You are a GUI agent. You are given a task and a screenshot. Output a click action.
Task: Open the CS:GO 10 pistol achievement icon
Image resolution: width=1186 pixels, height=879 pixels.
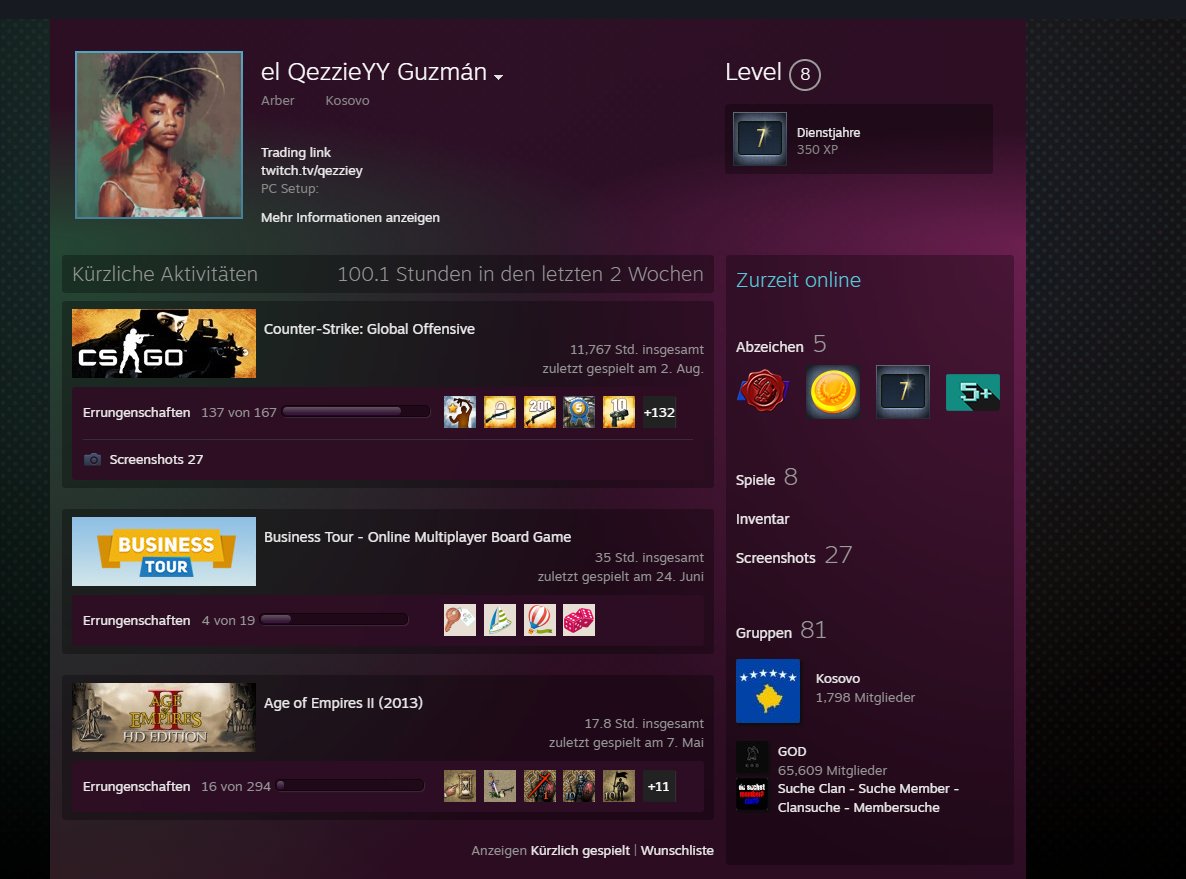(619, 412)
